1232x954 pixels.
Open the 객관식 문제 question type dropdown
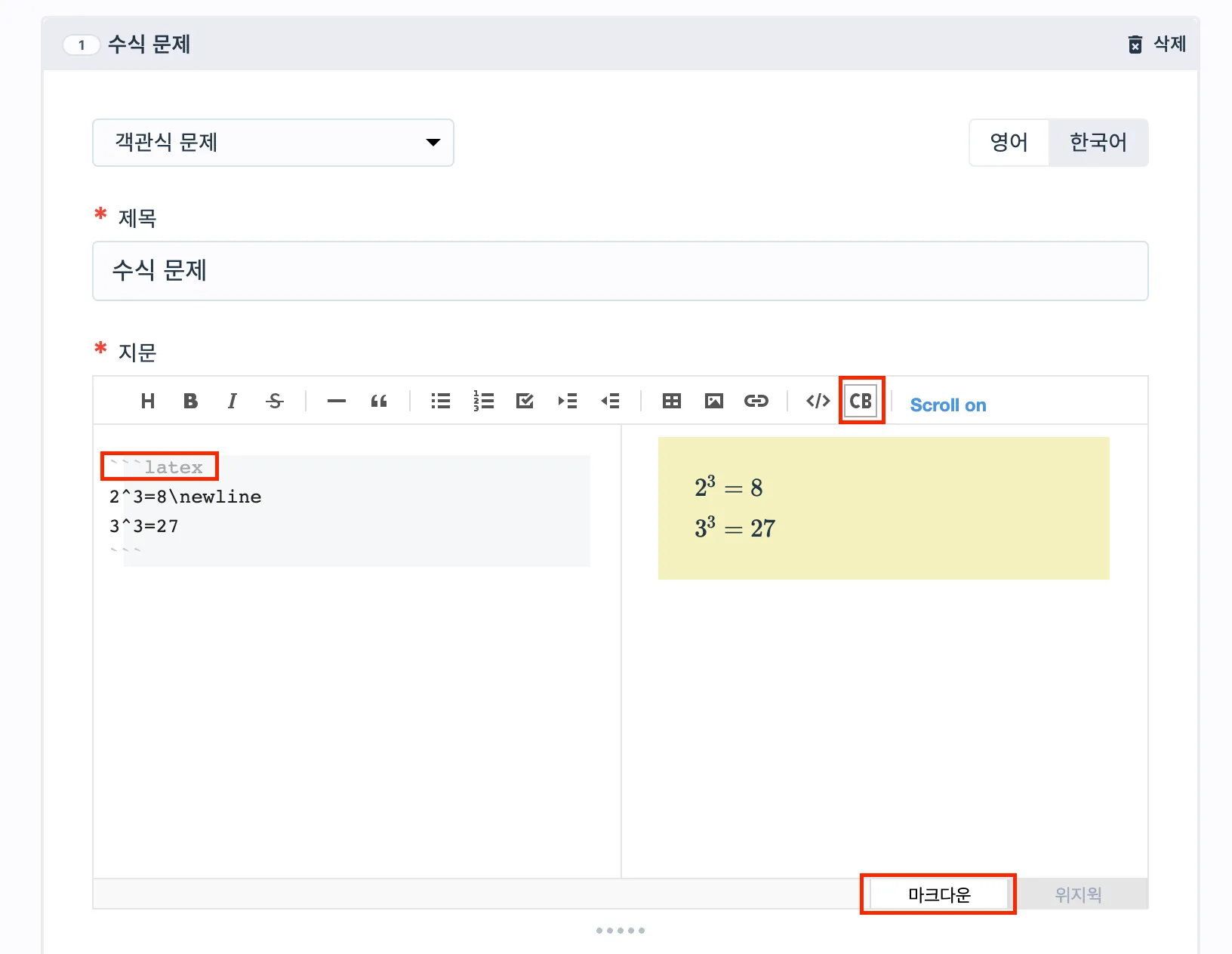pyautogui.click(x=273, y=143)
